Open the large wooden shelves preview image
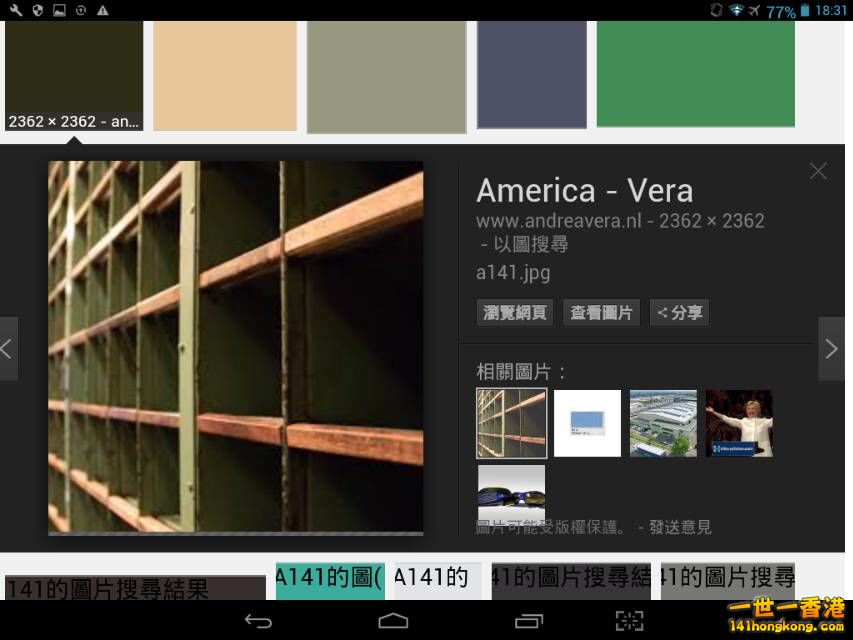The image size is (853, 640). tap(236, 347)
